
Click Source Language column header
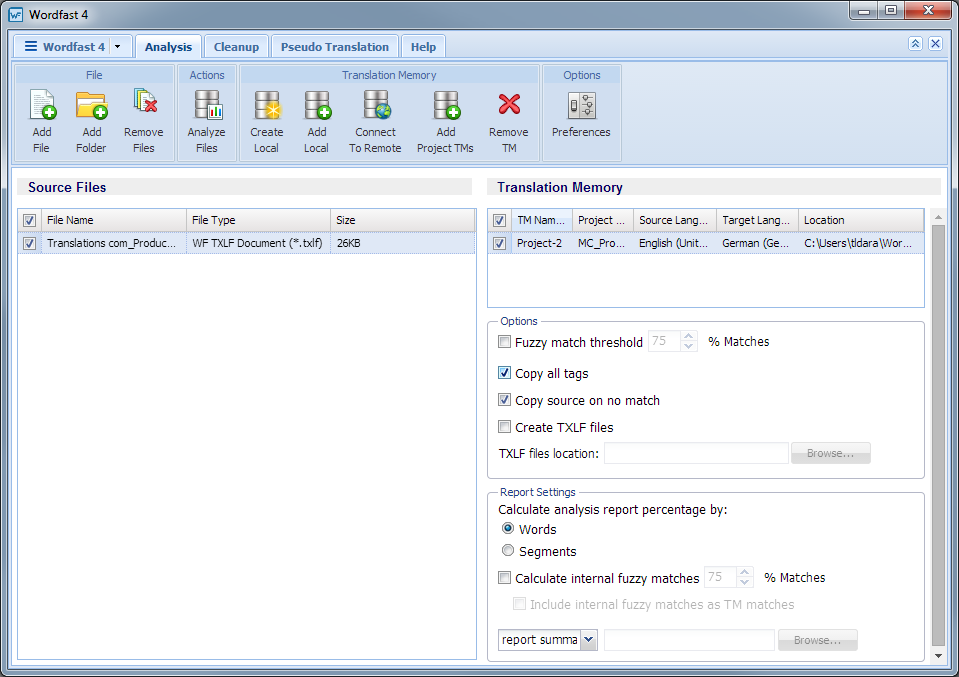point(675,220)
